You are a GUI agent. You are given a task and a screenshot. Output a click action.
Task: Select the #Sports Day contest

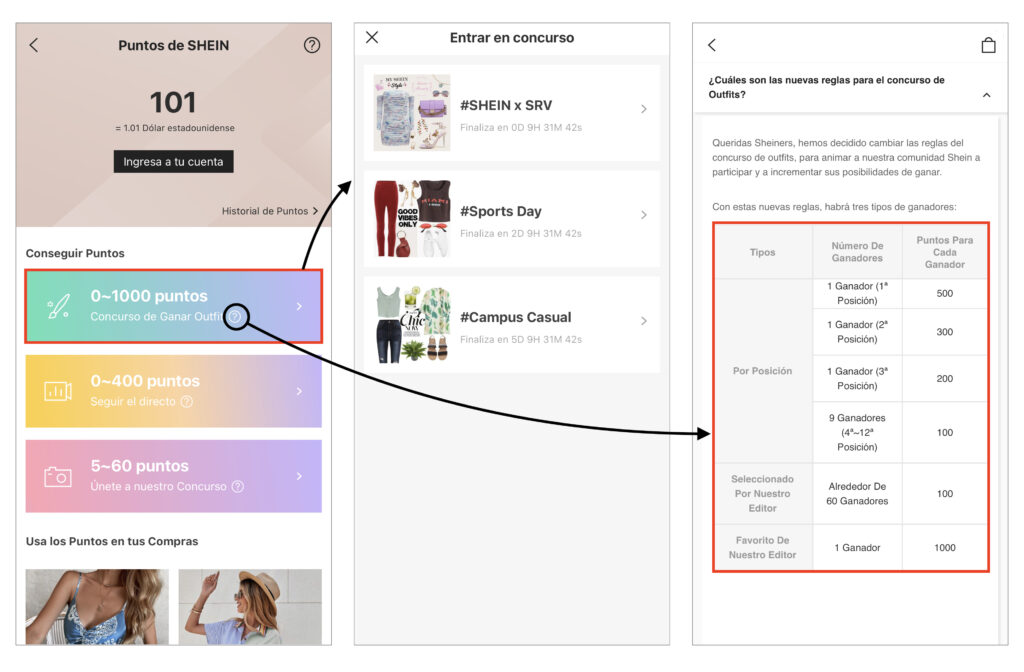512,219
